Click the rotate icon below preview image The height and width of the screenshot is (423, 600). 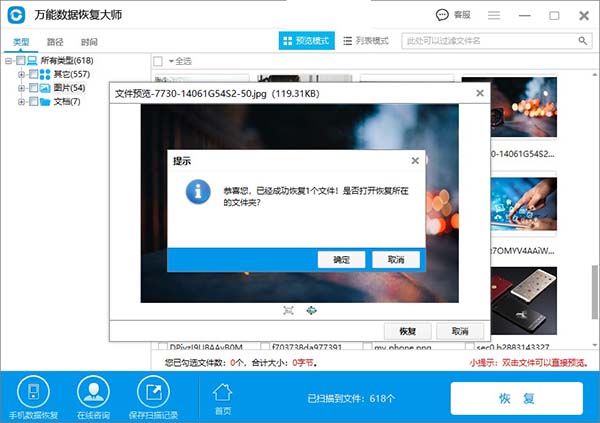click(x=311, y=310)
